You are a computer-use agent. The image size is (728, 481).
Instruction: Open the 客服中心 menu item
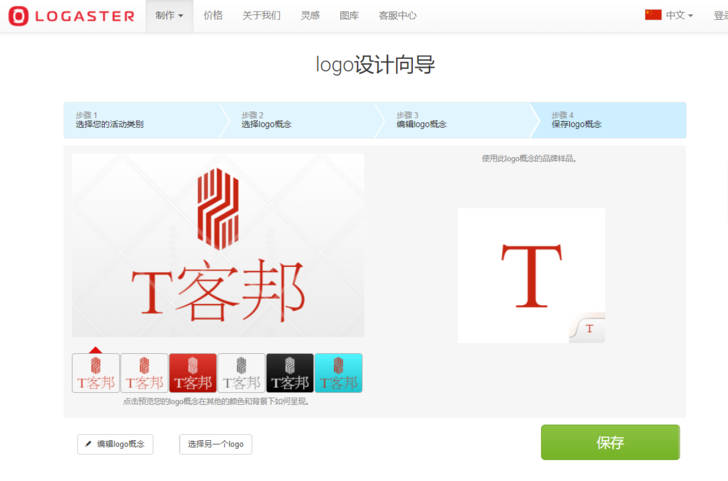pos(397,16)
